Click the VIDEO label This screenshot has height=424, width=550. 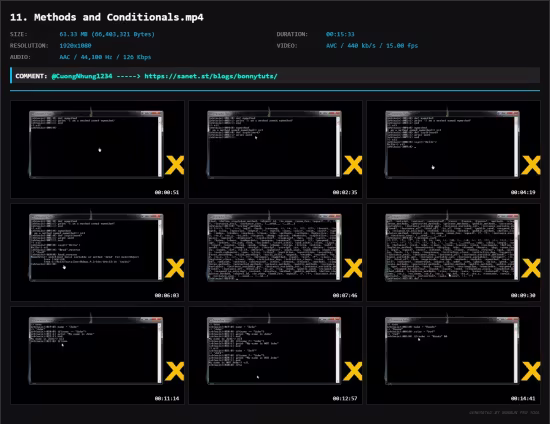click(x=287, y=46)
